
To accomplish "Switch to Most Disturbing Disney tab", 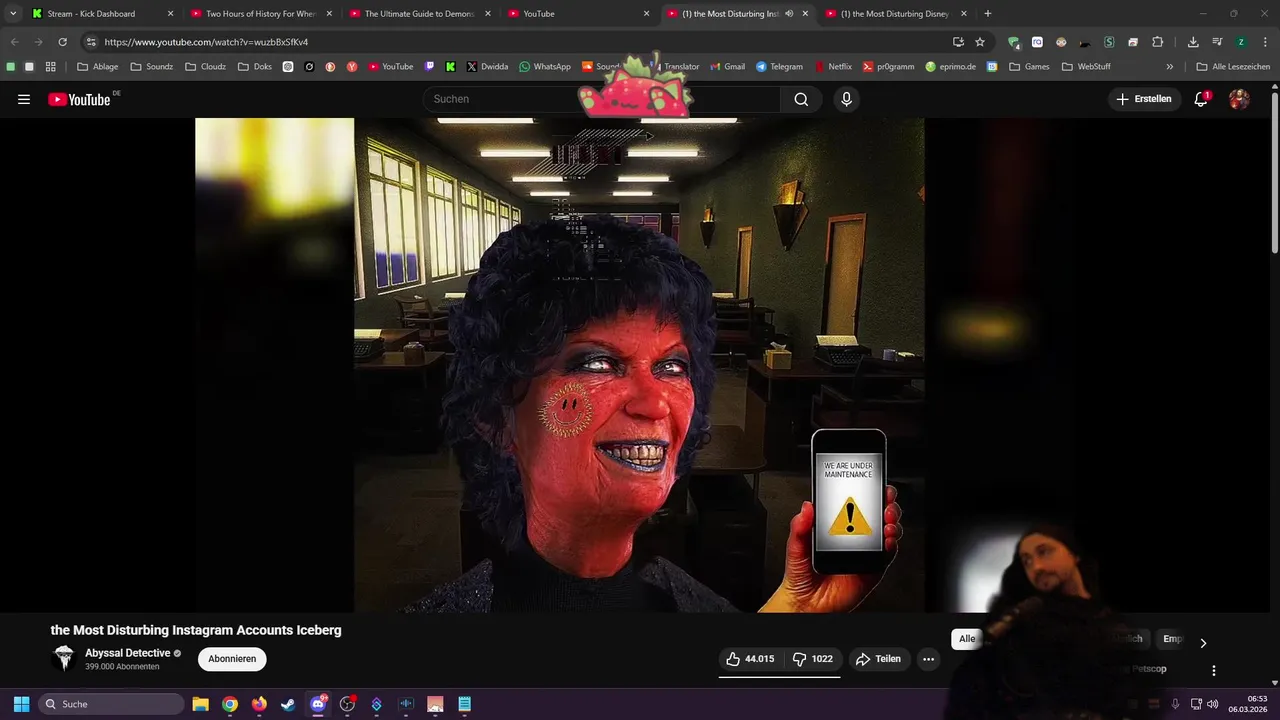I will [896, 14].
